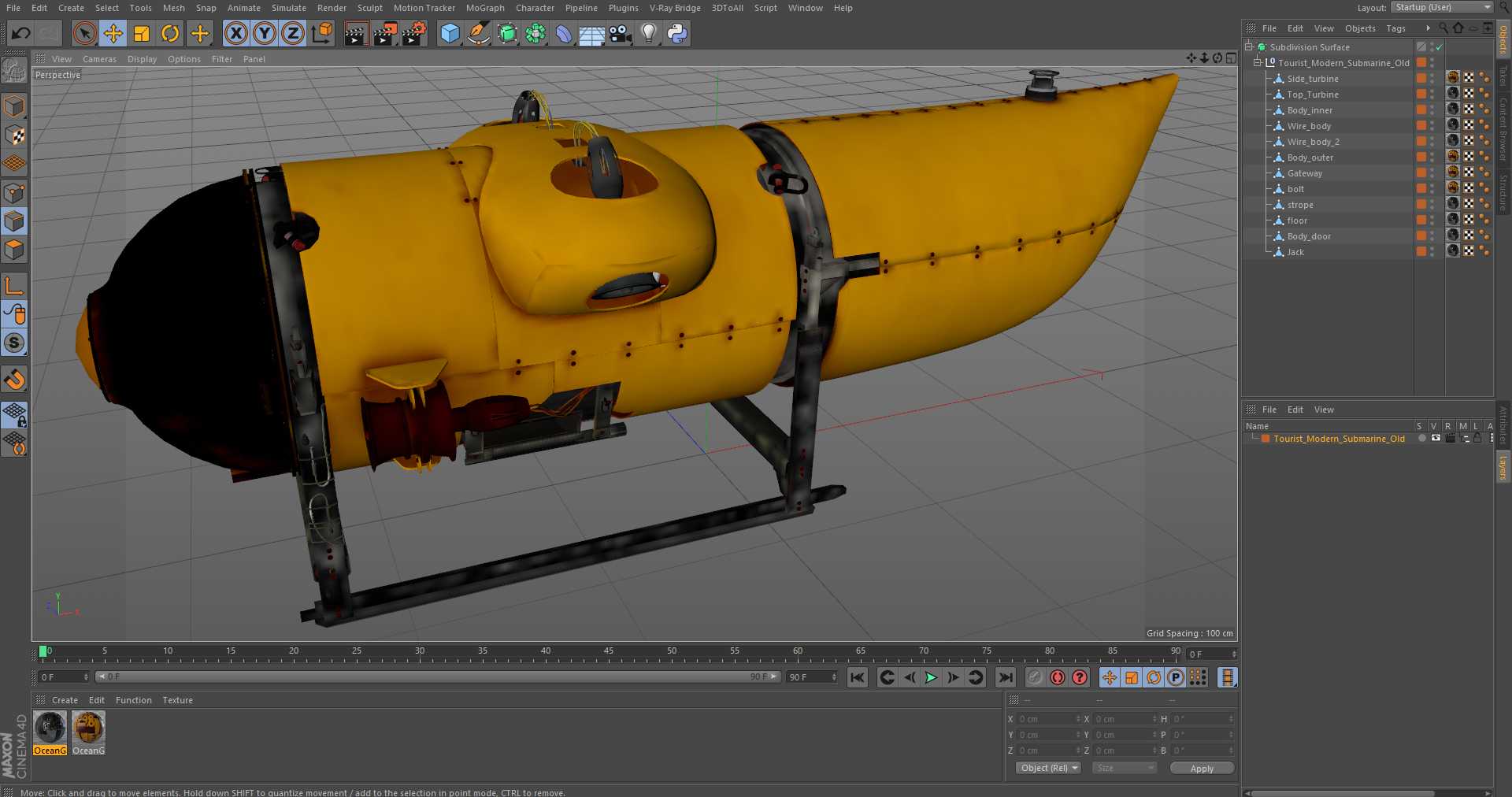Add a Camera object

pyautogui.click(x=621, y=33)
